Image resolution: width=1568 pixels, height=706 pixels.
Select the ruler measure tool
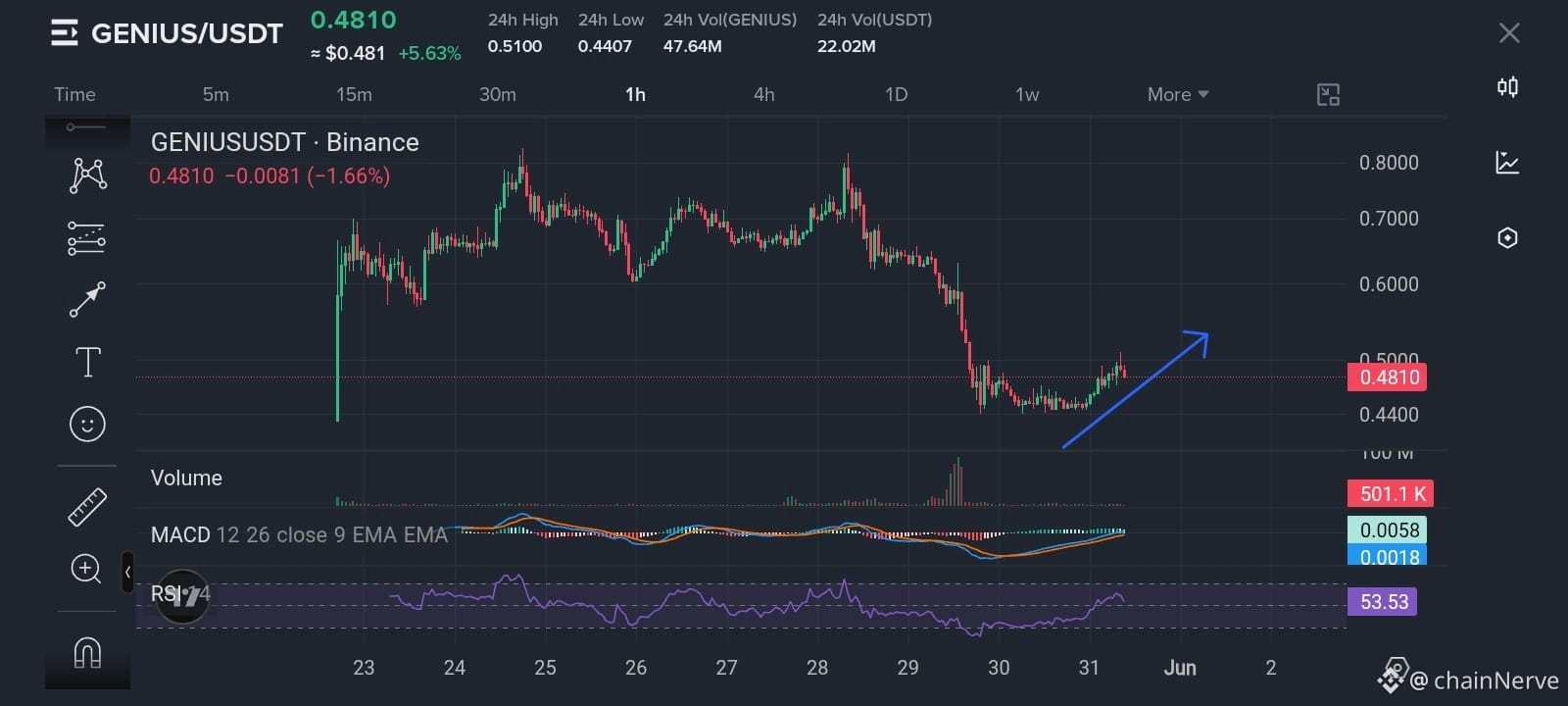tap(86, 507)
